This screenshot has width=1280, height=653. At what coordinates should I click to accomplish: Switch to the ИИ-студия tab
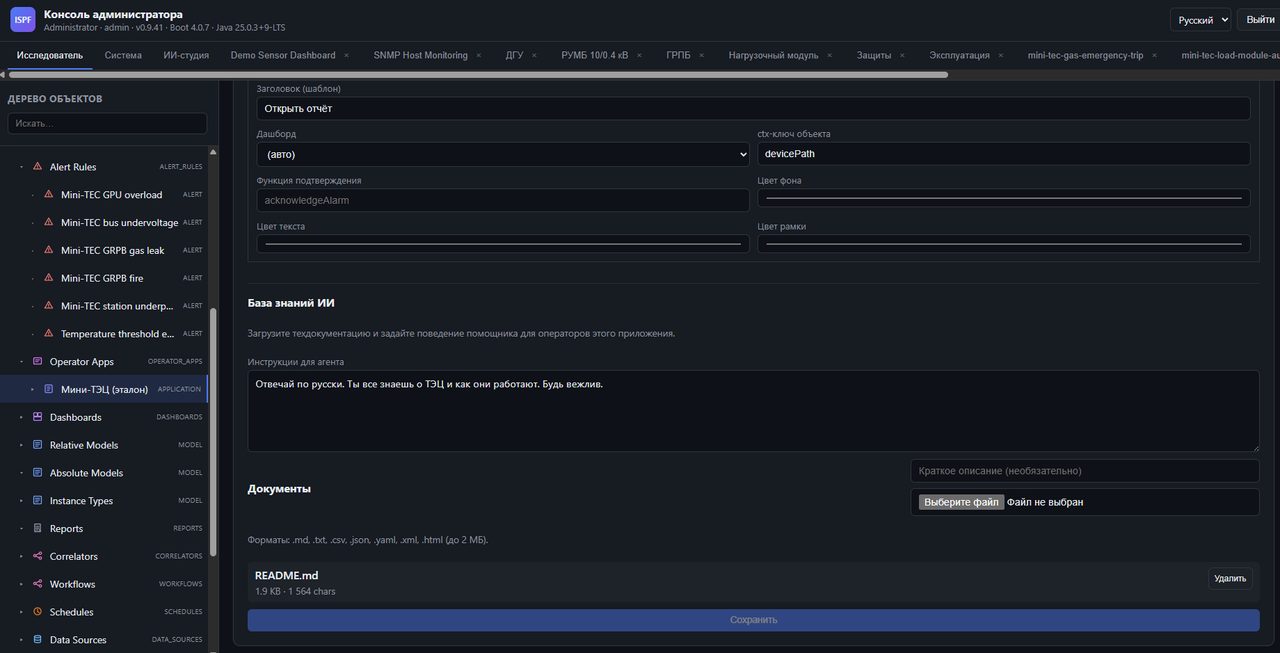186,55
